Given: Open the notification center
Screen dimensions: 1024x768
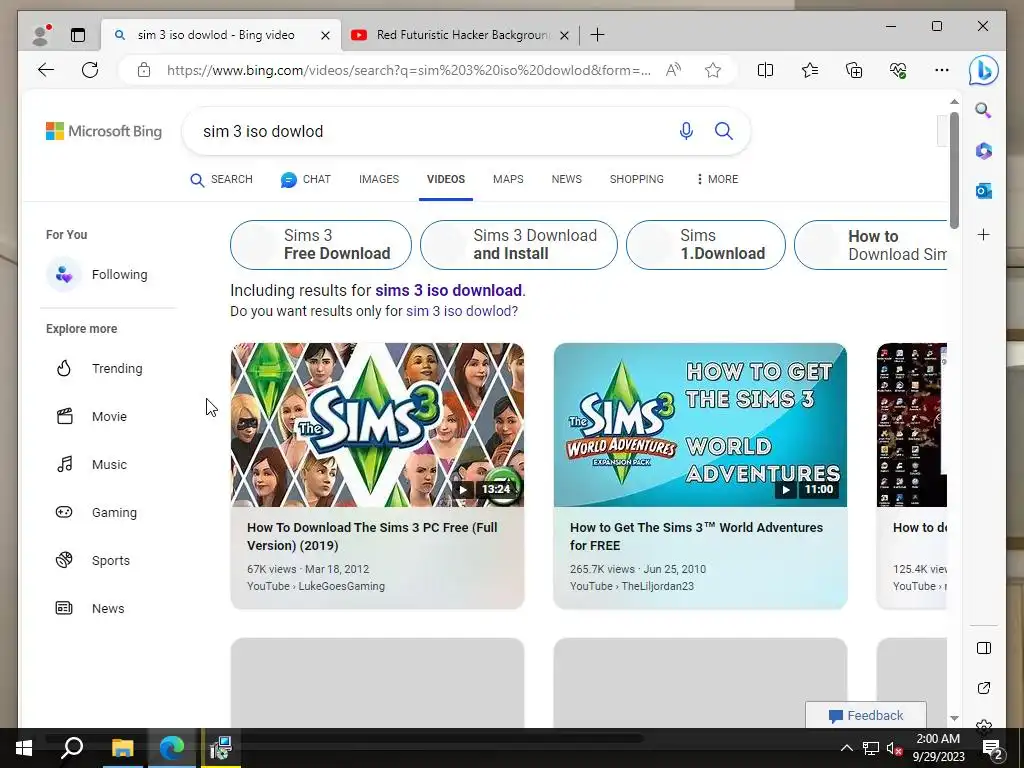Looking at the screenshot, I should tap(993, 748).
